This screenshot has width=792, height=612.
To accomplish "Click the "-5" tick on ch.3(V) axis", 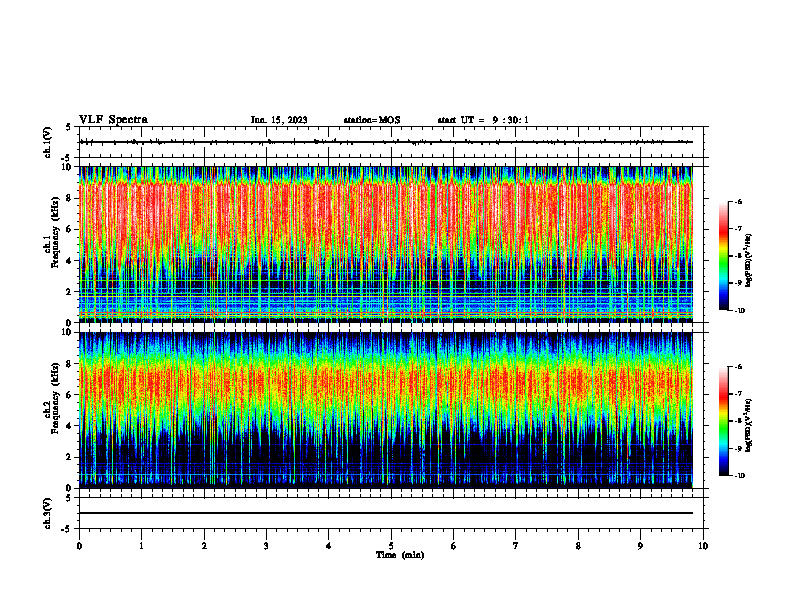I will (67, 529).
